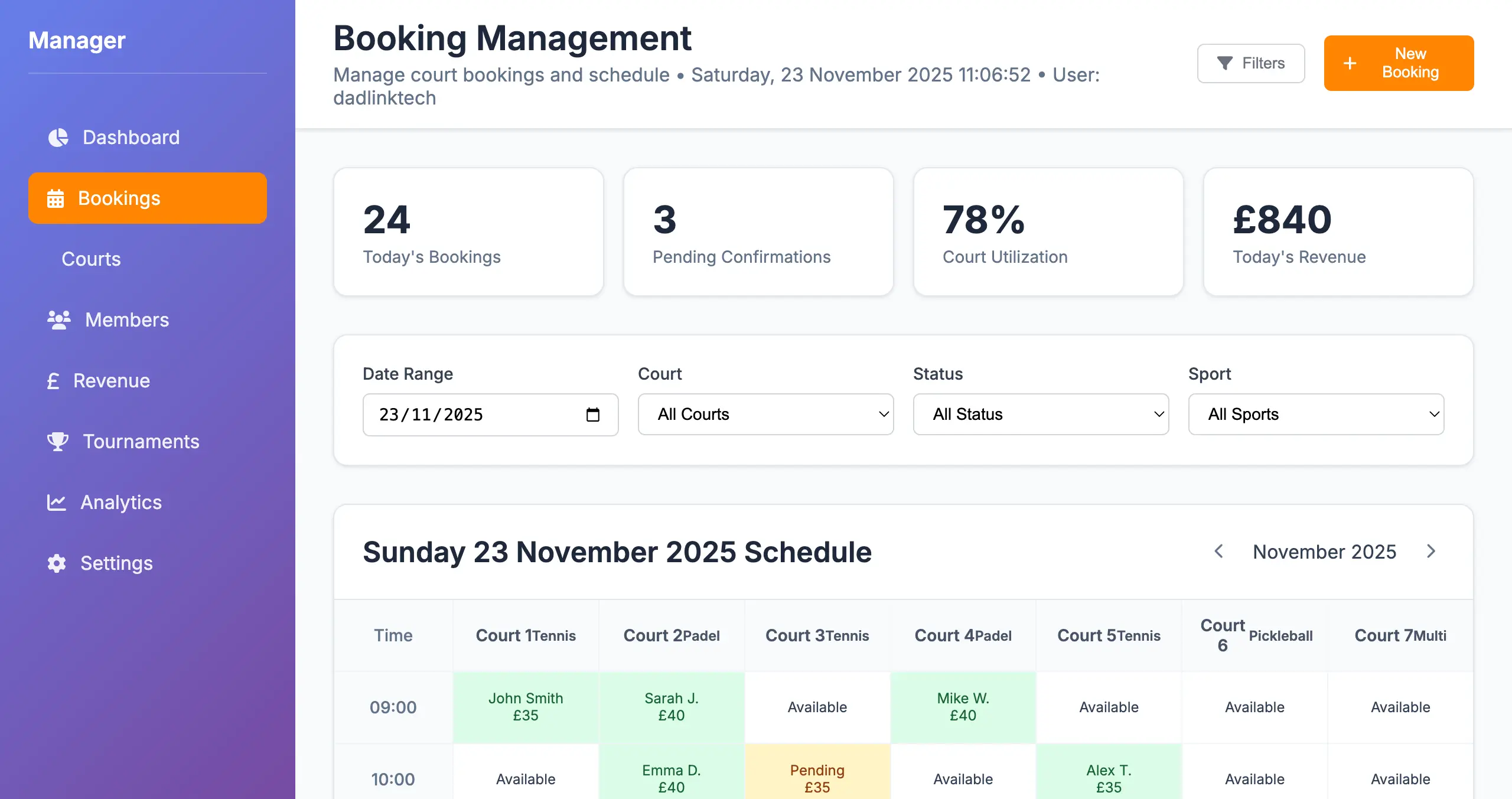
Task: Open the All Courts dropdown
Action: coord(765,415)
